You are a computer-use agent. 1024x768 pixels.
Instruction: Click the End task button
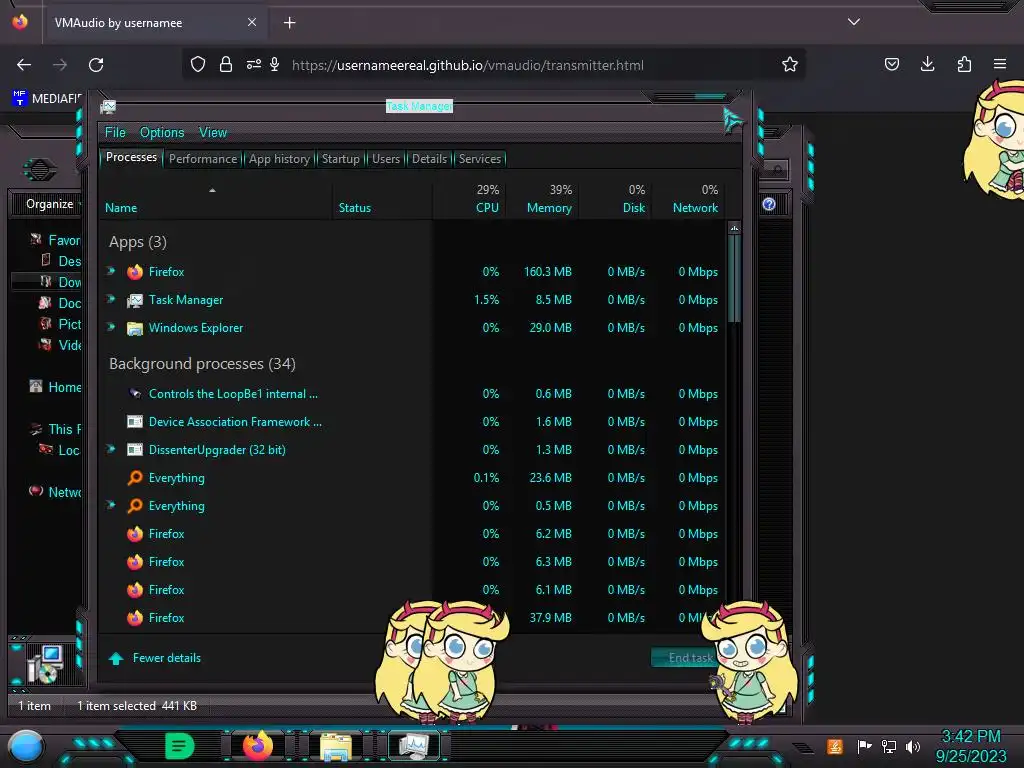coord(684,658)
